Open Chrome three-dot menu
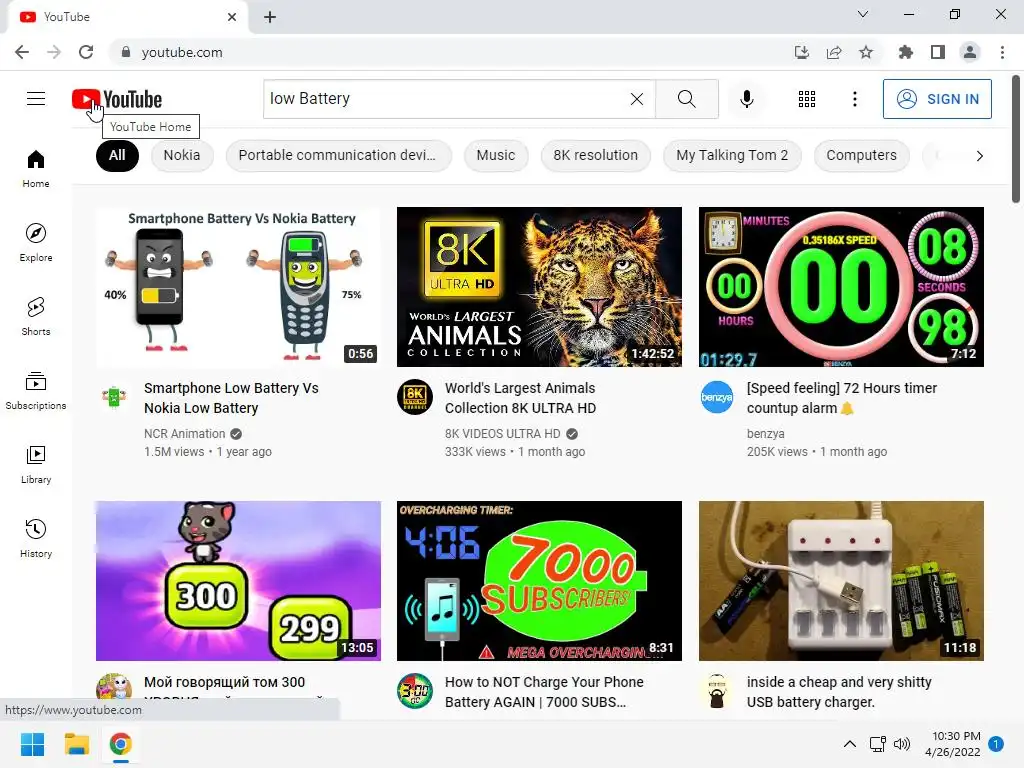Viewport: 1024px width, 768px height. point(1002,52)
